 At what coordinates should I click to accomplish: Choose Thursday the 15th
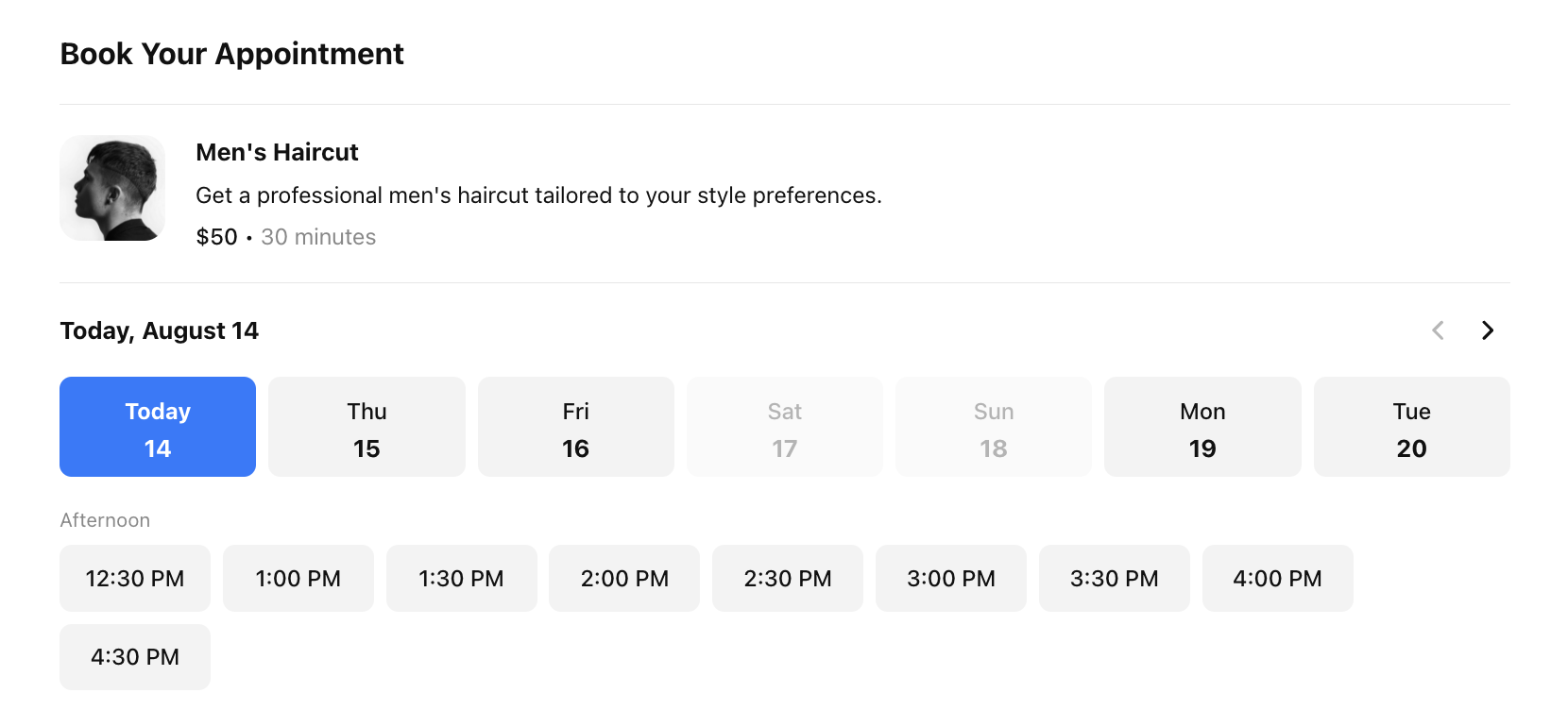(366, 427)
